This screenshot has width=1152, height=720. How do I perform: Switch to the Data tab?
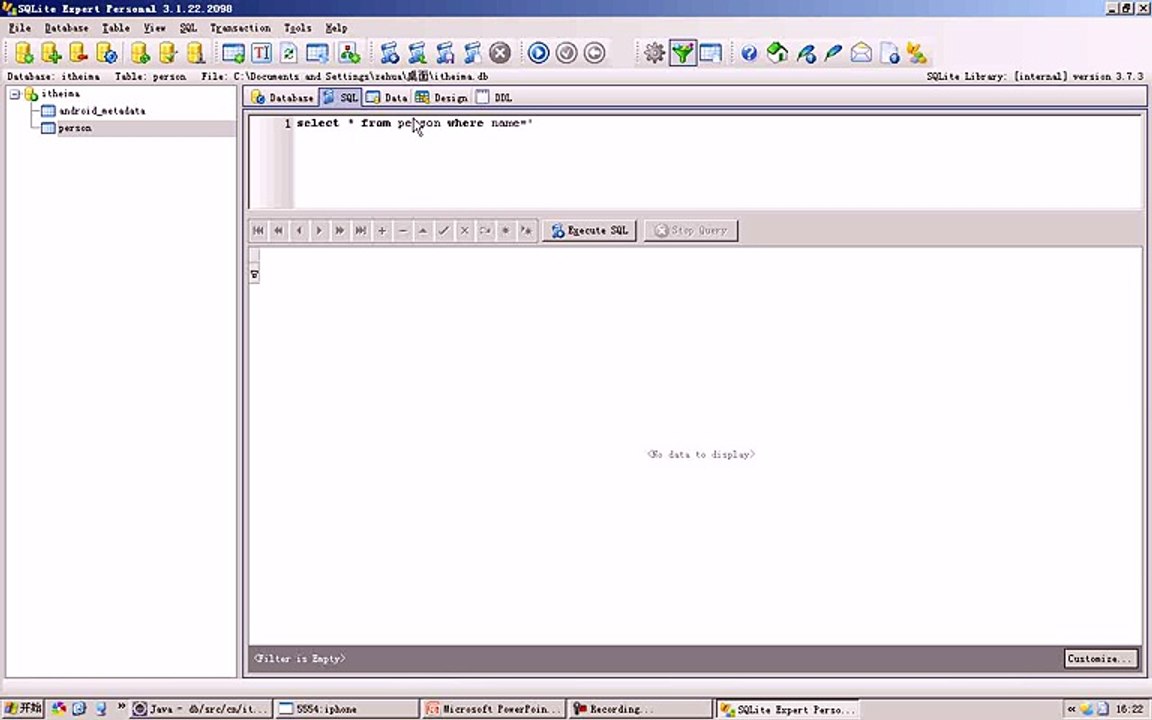[386, 97]
